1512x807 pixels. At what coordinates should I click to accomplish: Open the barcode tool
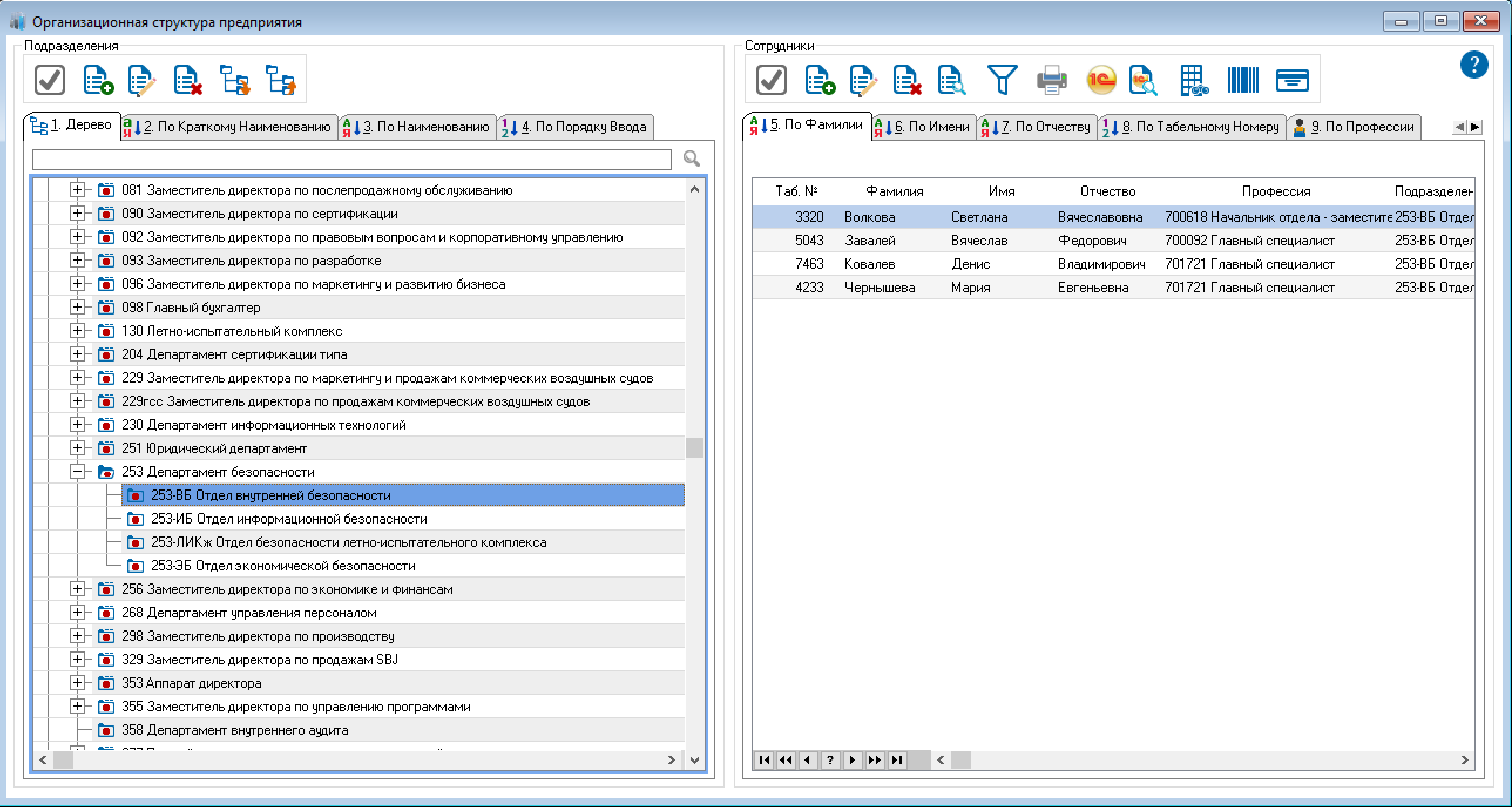(1242, 80)
